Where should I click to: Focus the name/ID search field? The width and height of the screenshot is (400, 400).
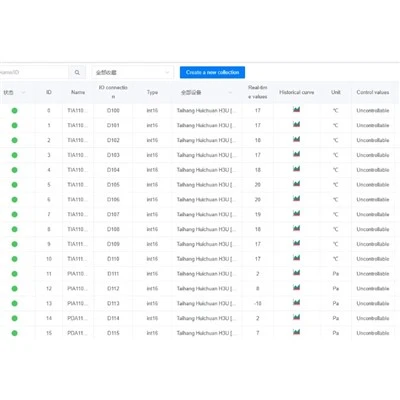(x=34, y=72)
